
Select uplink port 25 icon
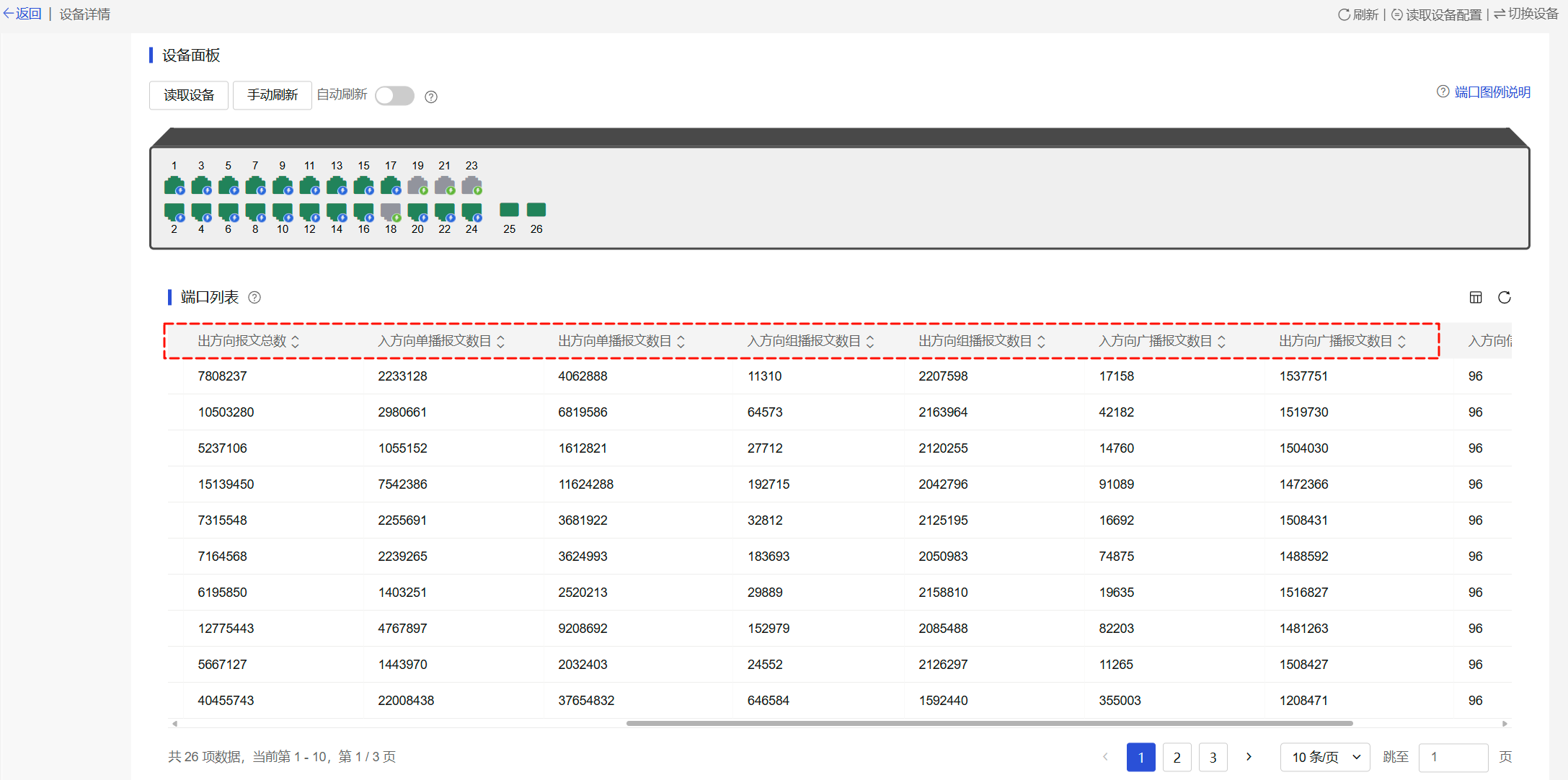(x=509, y=210)
